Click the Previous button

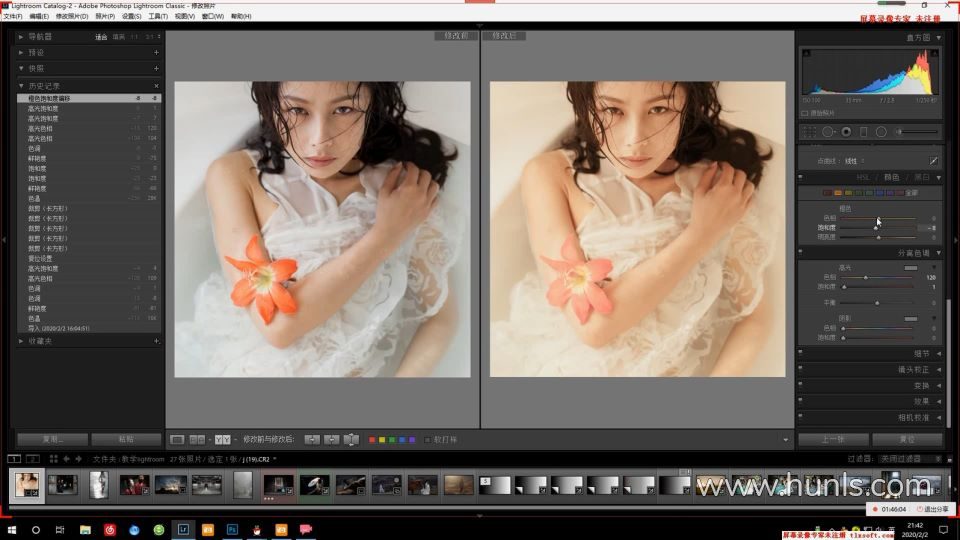tap(833, 440)
